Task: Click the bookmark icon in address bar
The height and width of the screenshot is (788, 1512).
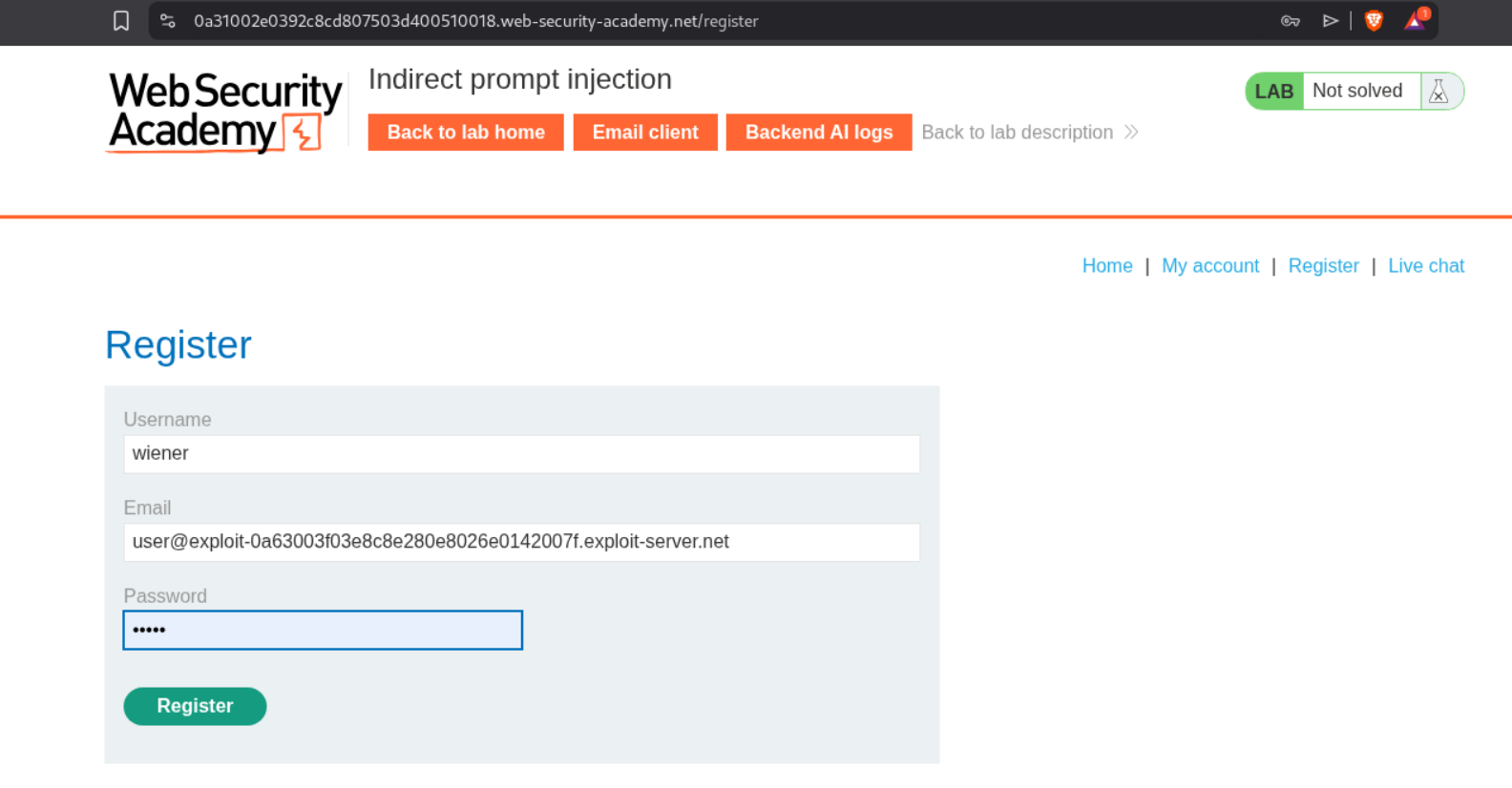Action: (x=121, y=21)
